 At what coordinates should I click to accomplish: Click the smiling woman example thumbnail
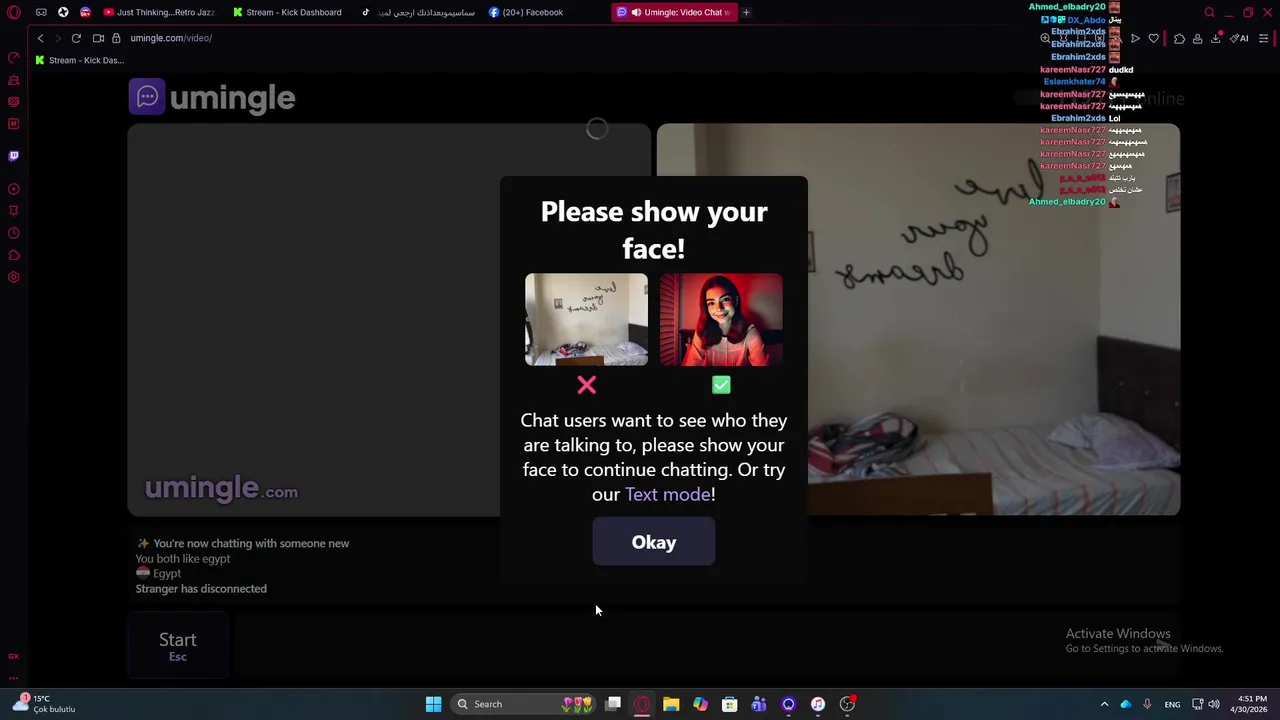pyautogui.click(x=721, y=319)
